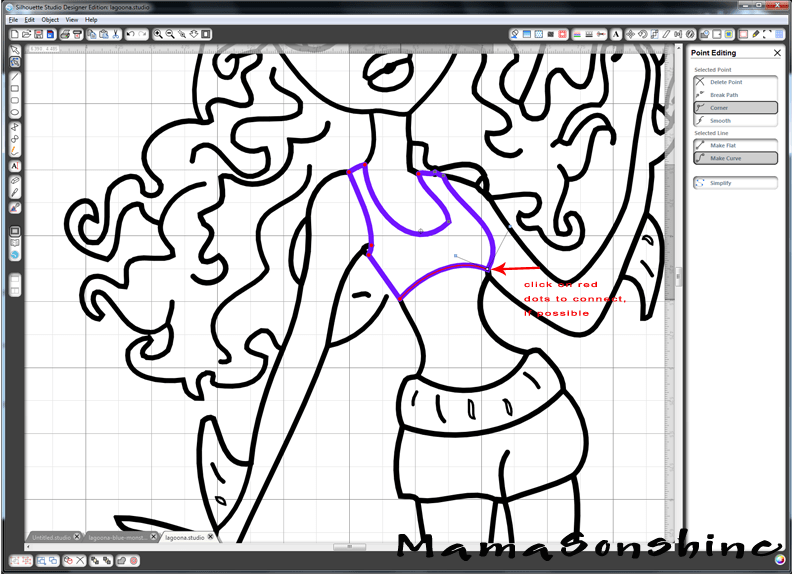This screenshot has height=576, width=792.
Task: Open the File menu
Action: [13, 19]
